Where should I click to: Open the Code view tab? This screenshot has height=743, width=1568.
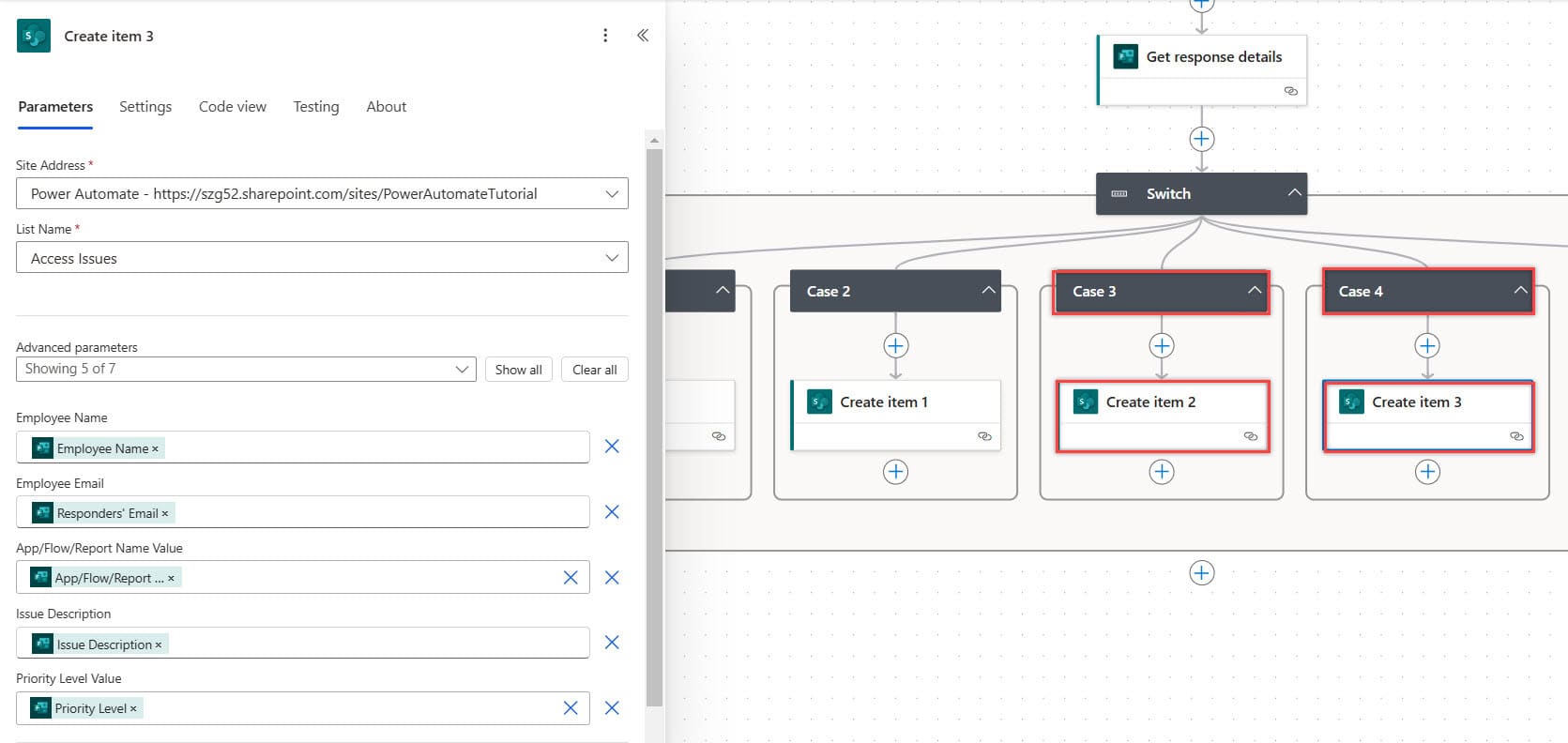tap(233, 107)
